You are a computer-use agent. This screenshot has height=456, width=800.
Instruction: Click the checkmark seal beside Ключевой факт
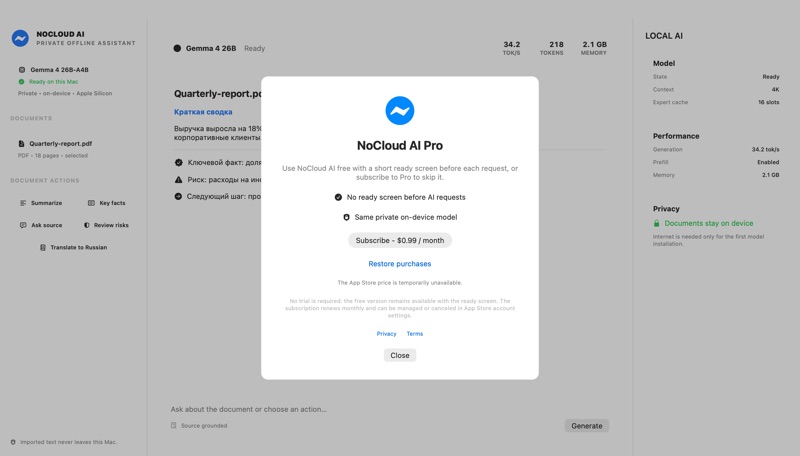click(179, 163)
